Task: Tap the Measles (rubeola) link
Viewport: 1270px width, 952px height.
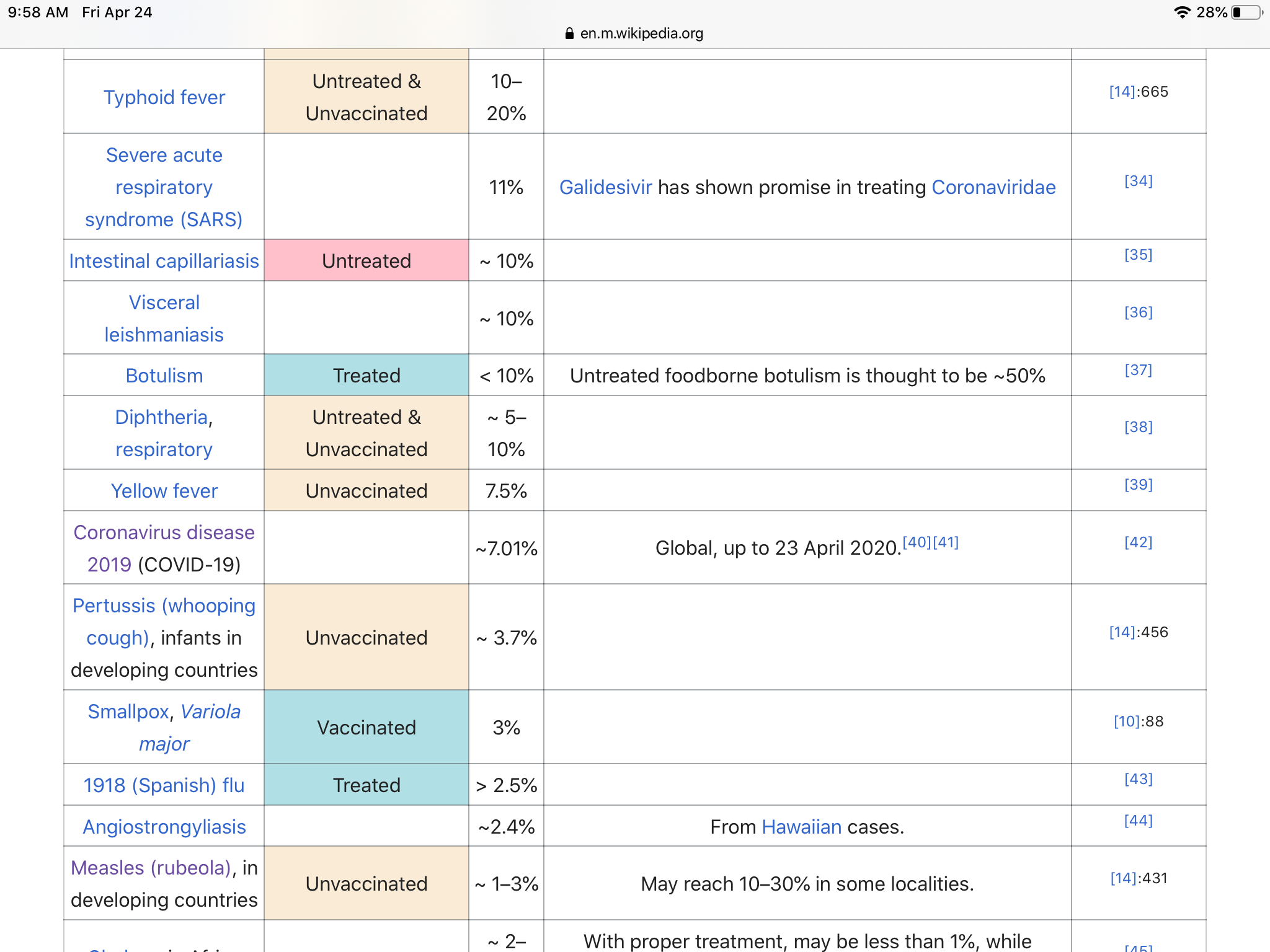Action: click(x=151, y=868)
